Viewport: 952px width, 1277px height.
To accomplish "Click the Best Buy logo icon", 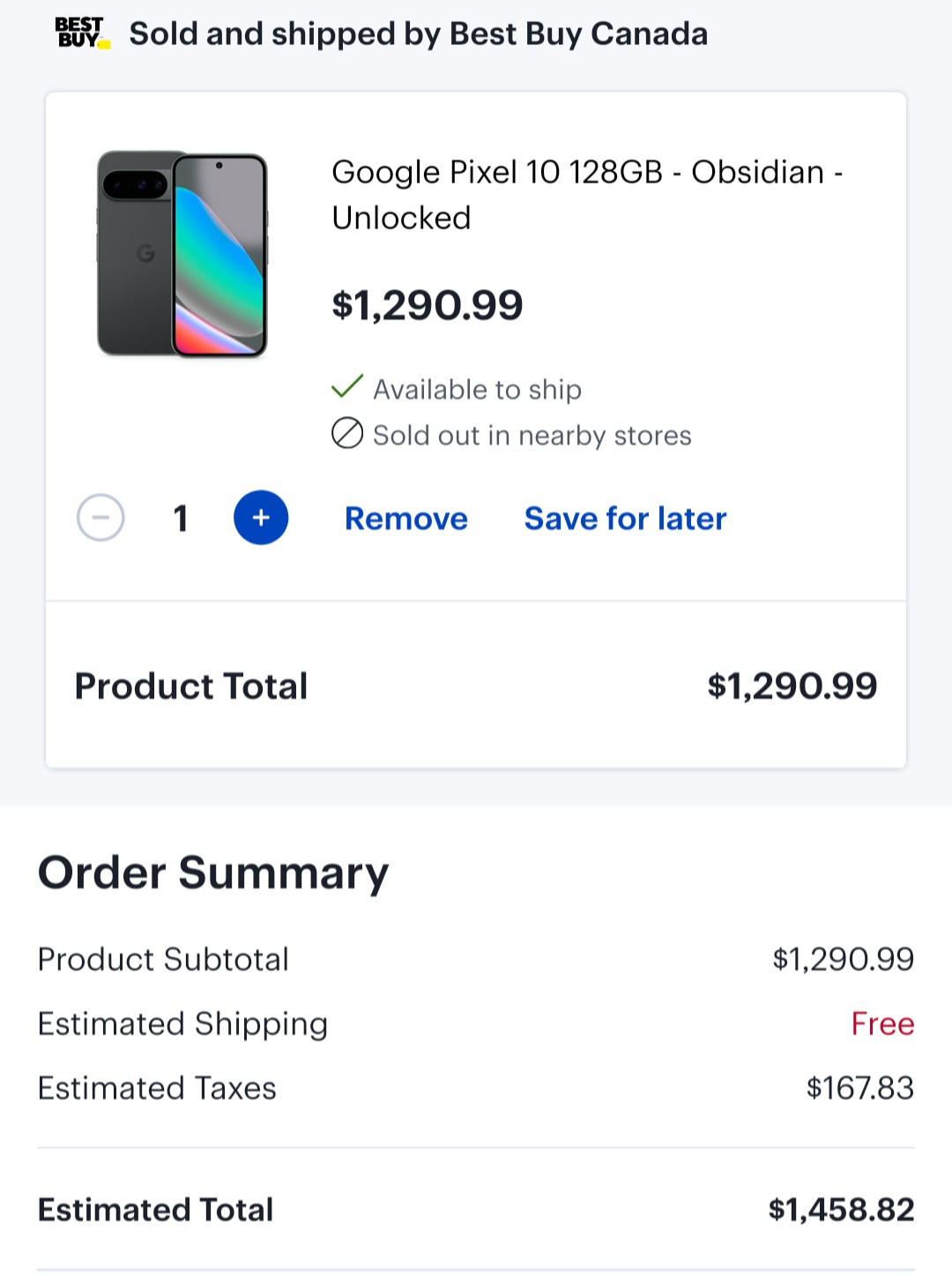I will [x=83, y=33].
